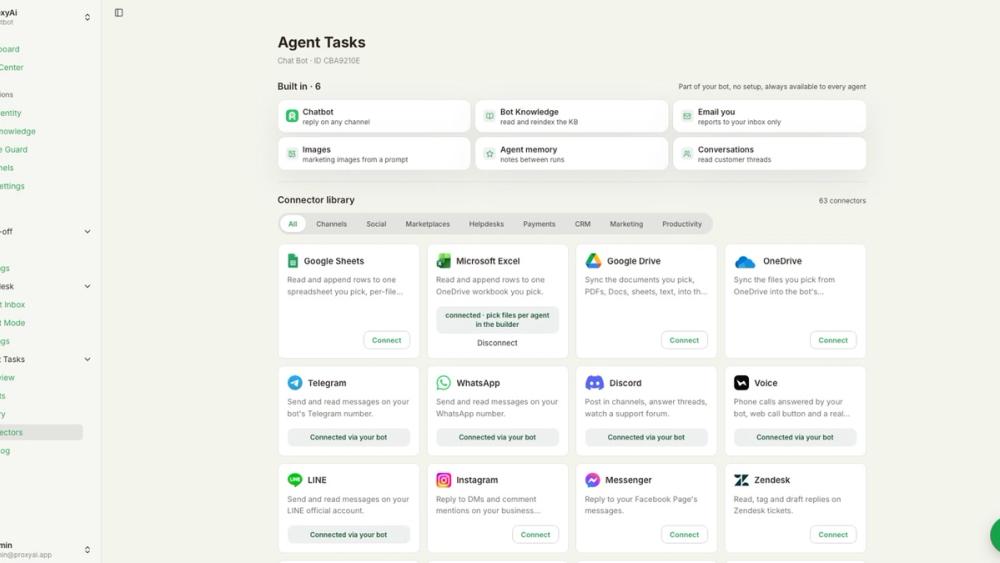
Task: Click the Email you envelope icon
Action: point(687,116)
